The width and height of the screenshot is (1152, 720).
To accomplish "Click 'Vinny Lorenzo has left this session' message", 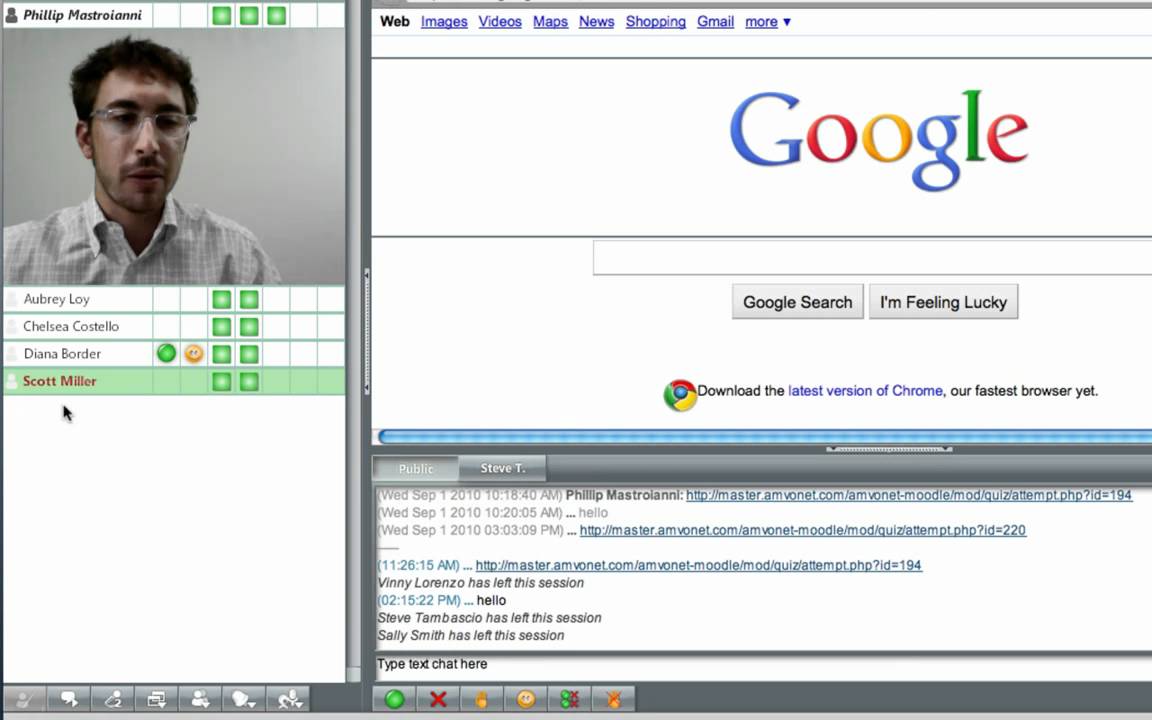I will (x=480, y=583).
